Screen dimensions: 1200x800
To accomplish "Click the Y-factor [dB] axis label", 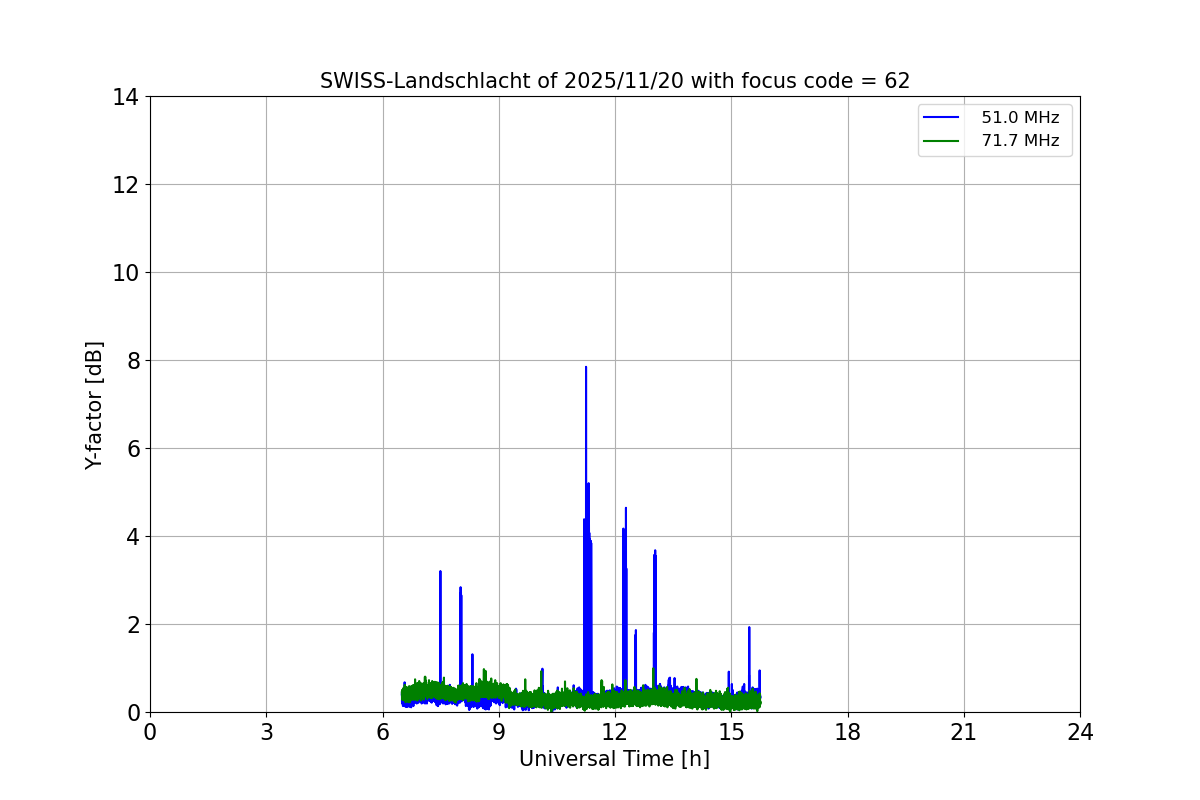I will click(94, 405).
